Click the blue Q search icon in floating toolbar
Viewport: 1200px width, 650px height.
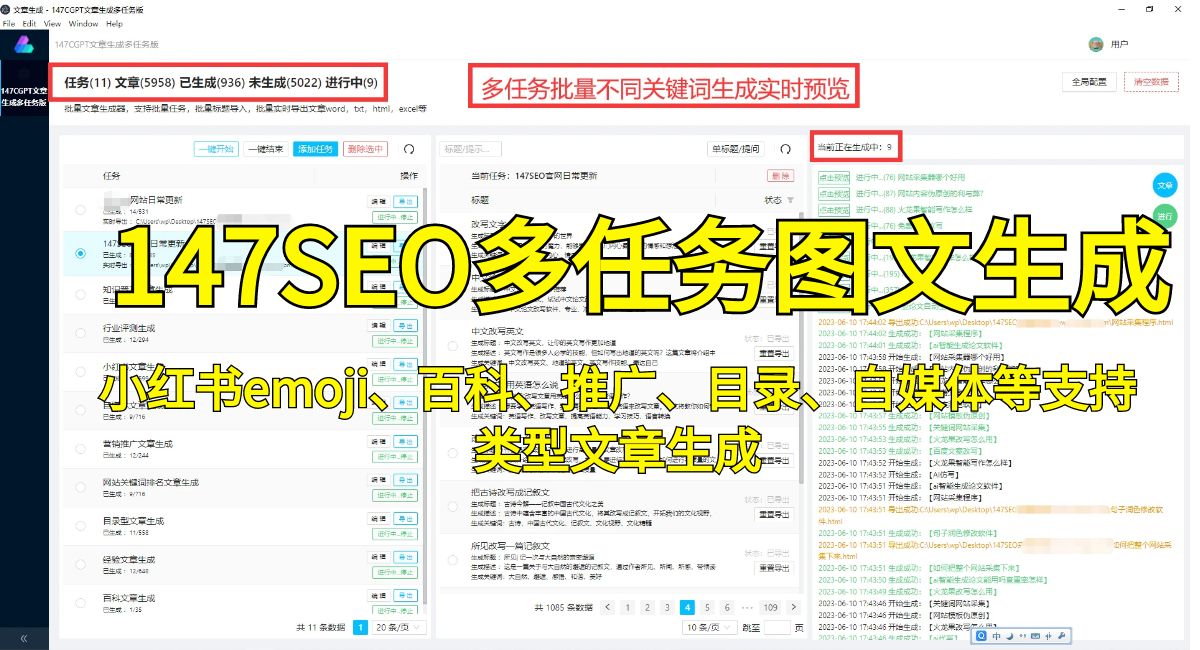[x=981, y=634]
